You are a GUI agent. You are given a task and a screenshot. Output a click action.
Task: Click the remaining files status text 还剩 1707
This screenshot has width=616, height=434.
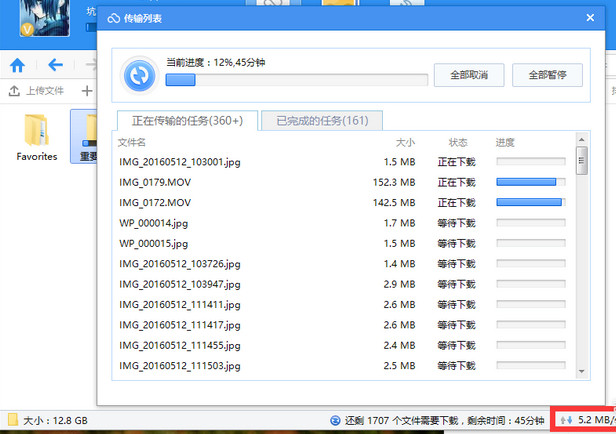pyautogui.click(x=444, y=421)
